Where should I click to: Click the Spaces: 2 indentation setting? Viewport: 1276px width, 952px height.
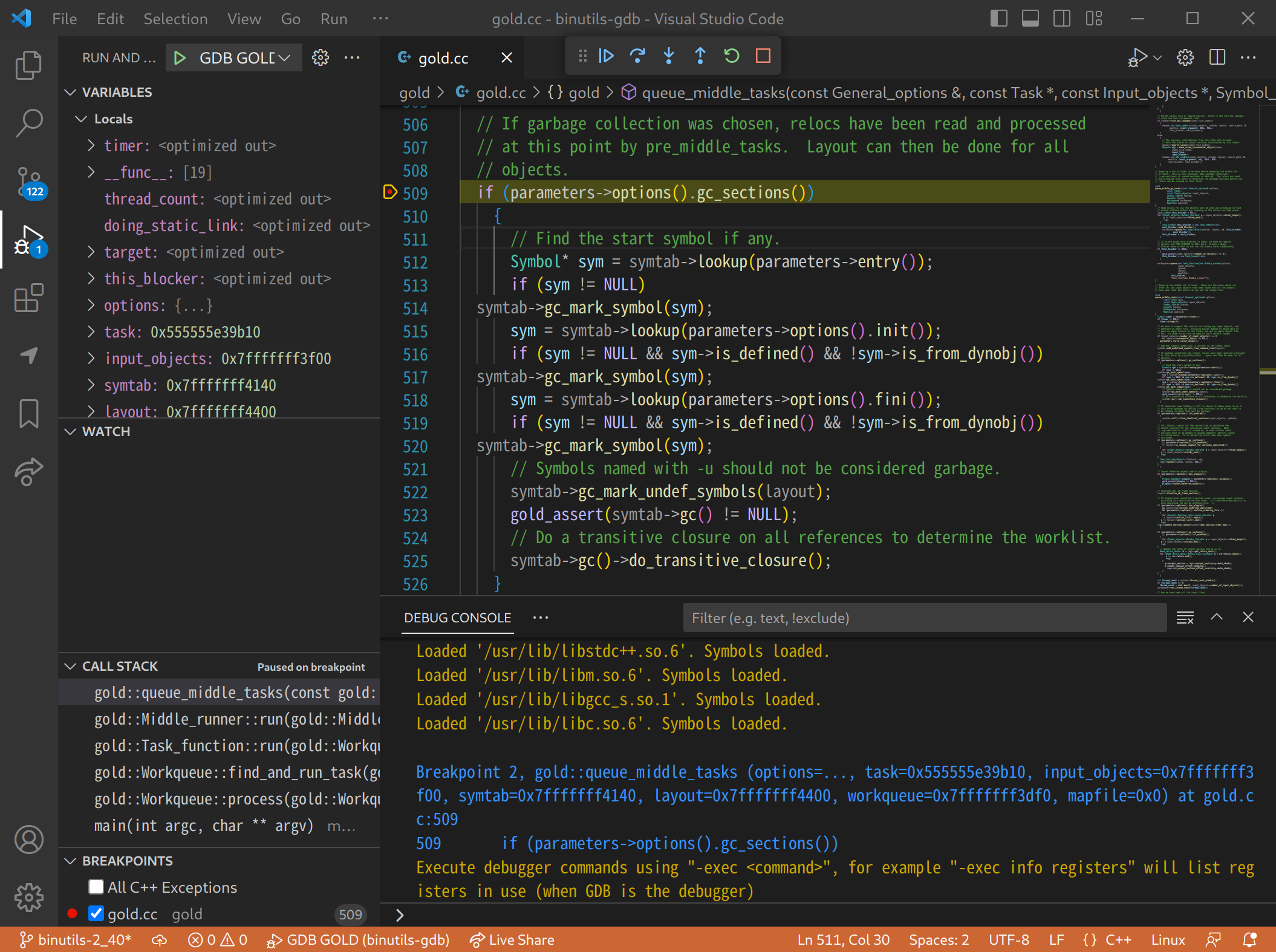tap(939, 940)
